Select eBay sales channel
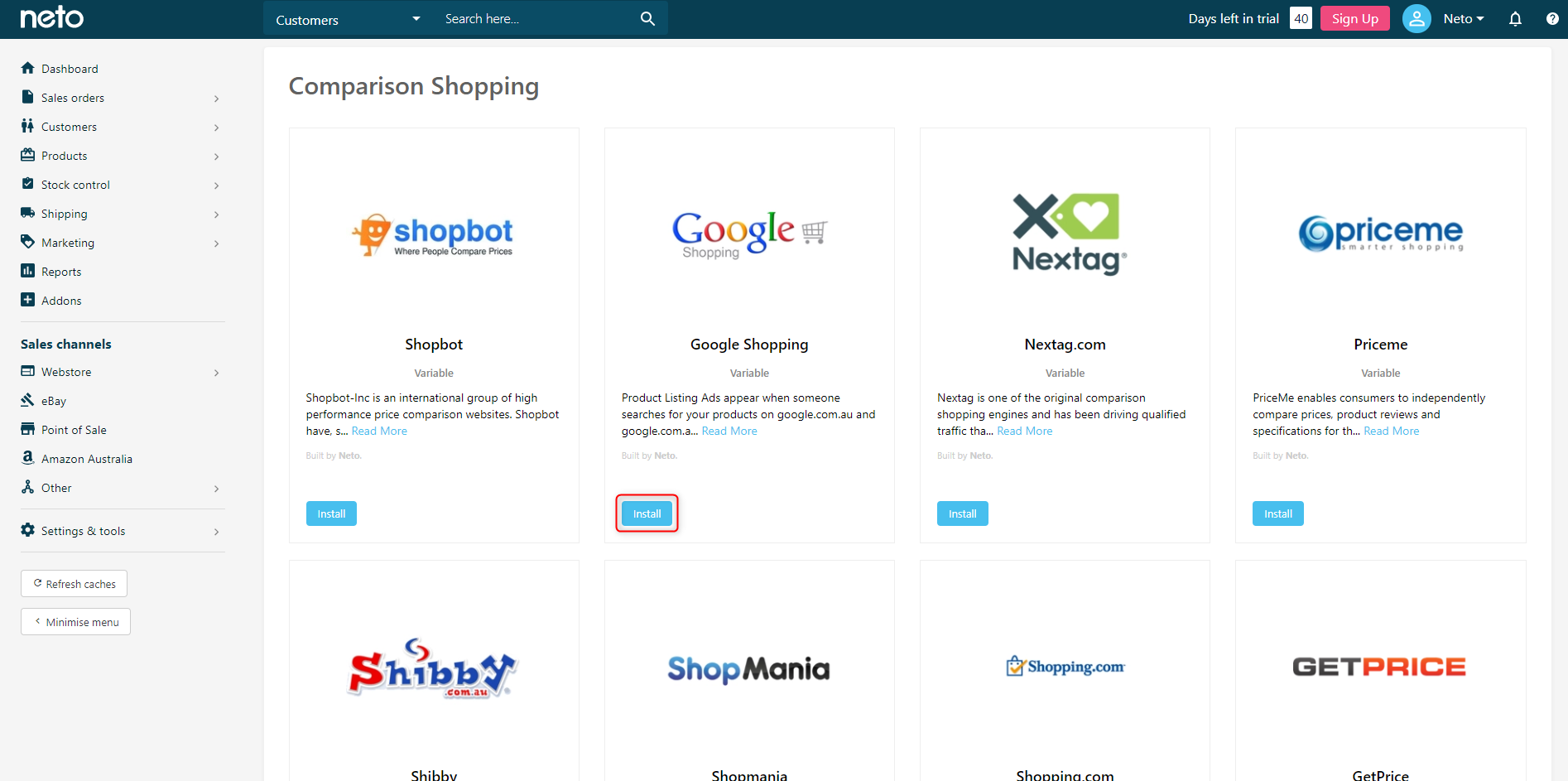 [x=54, y=401]
